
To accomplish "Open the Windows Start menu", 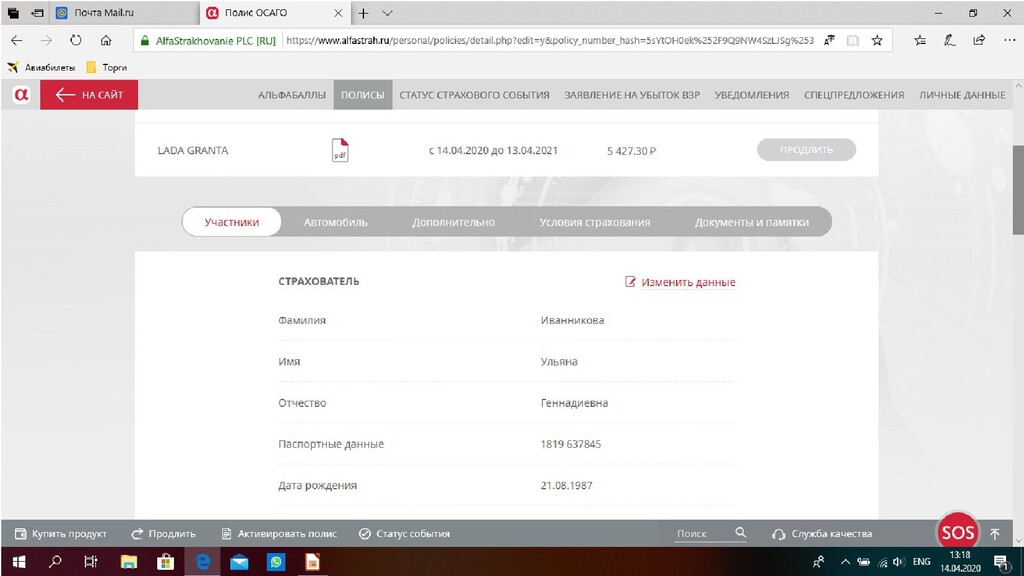I will [x=19, y=562].
